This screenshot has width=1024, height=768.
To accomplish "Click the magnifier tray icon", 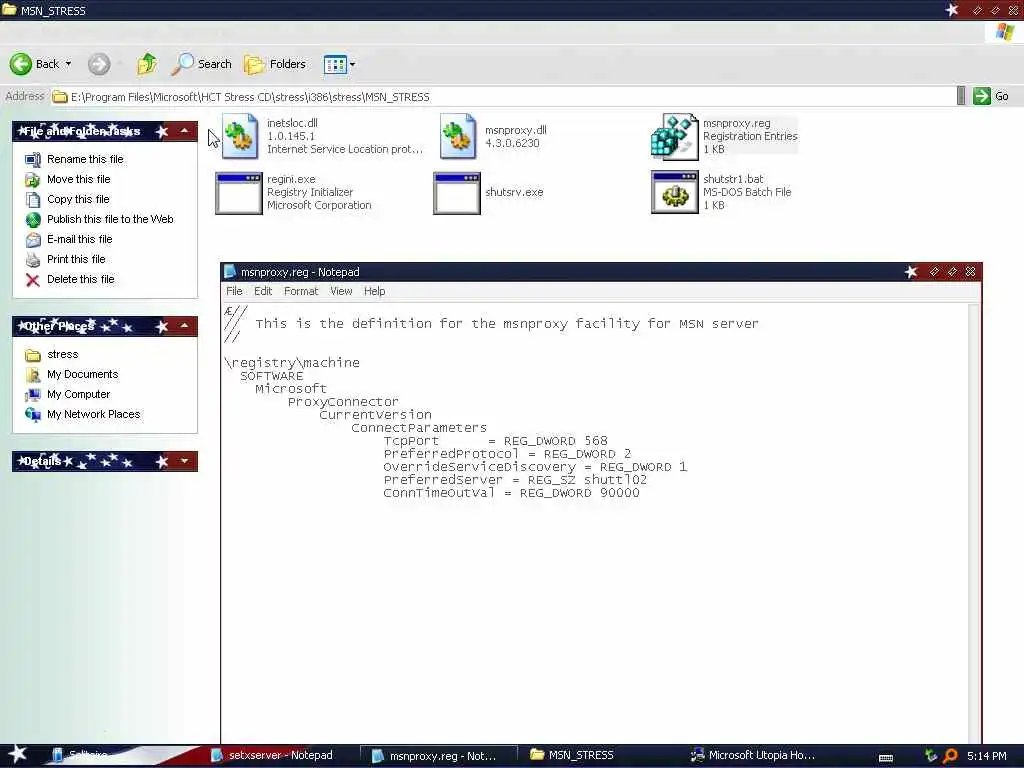I will 950,756.
